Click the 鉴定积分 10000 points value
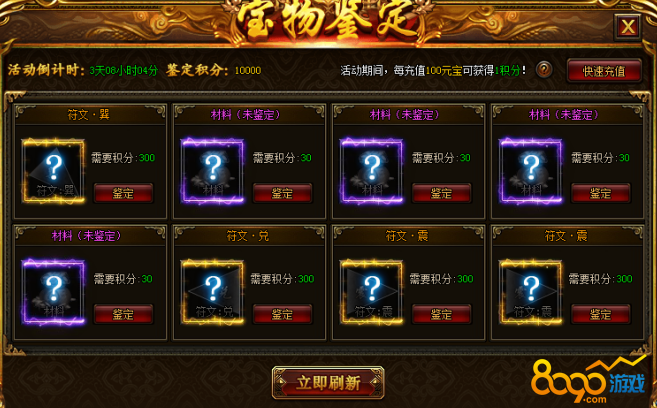The image size is (657, 408). tap(248, 70)
